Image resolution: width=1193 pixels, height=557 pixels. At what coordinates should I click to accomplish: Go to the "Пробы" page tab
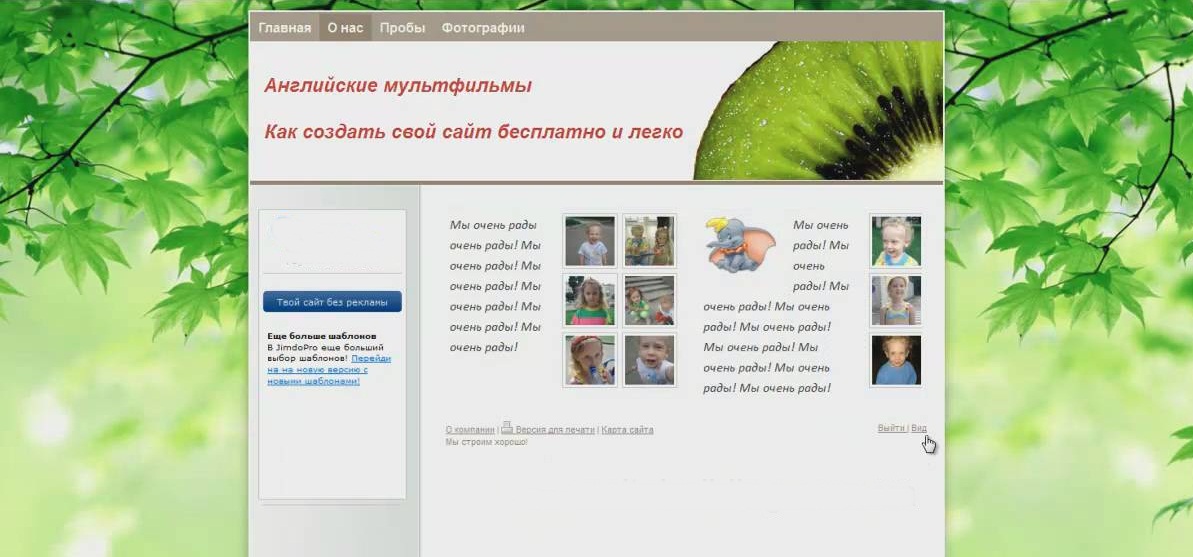pyautogui.click(x=402, y=28)
